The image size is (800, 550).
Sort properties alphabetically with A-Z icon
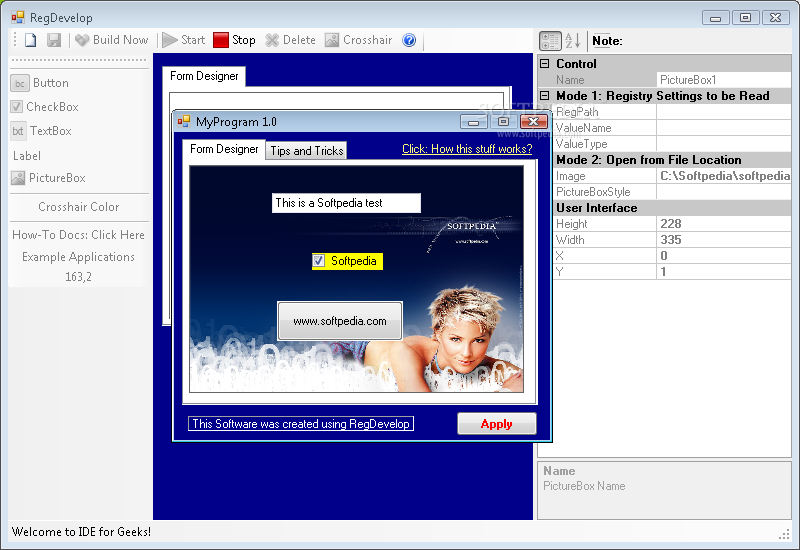click(572, 41)
